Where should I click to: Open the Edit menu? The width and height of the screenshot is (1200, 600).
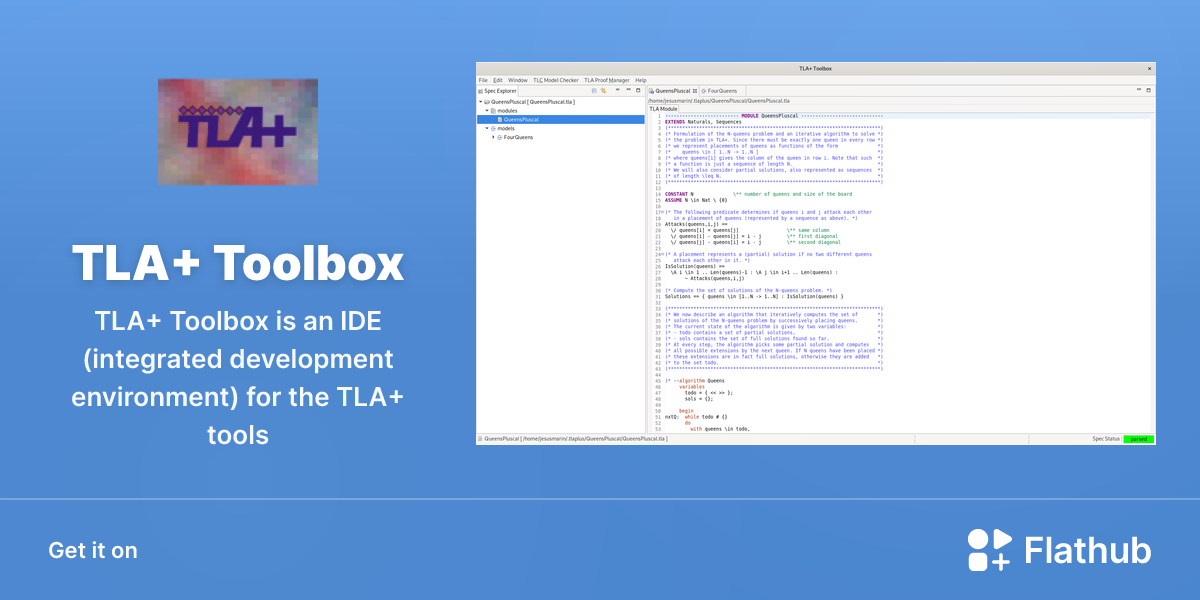[x=498, y=80]
